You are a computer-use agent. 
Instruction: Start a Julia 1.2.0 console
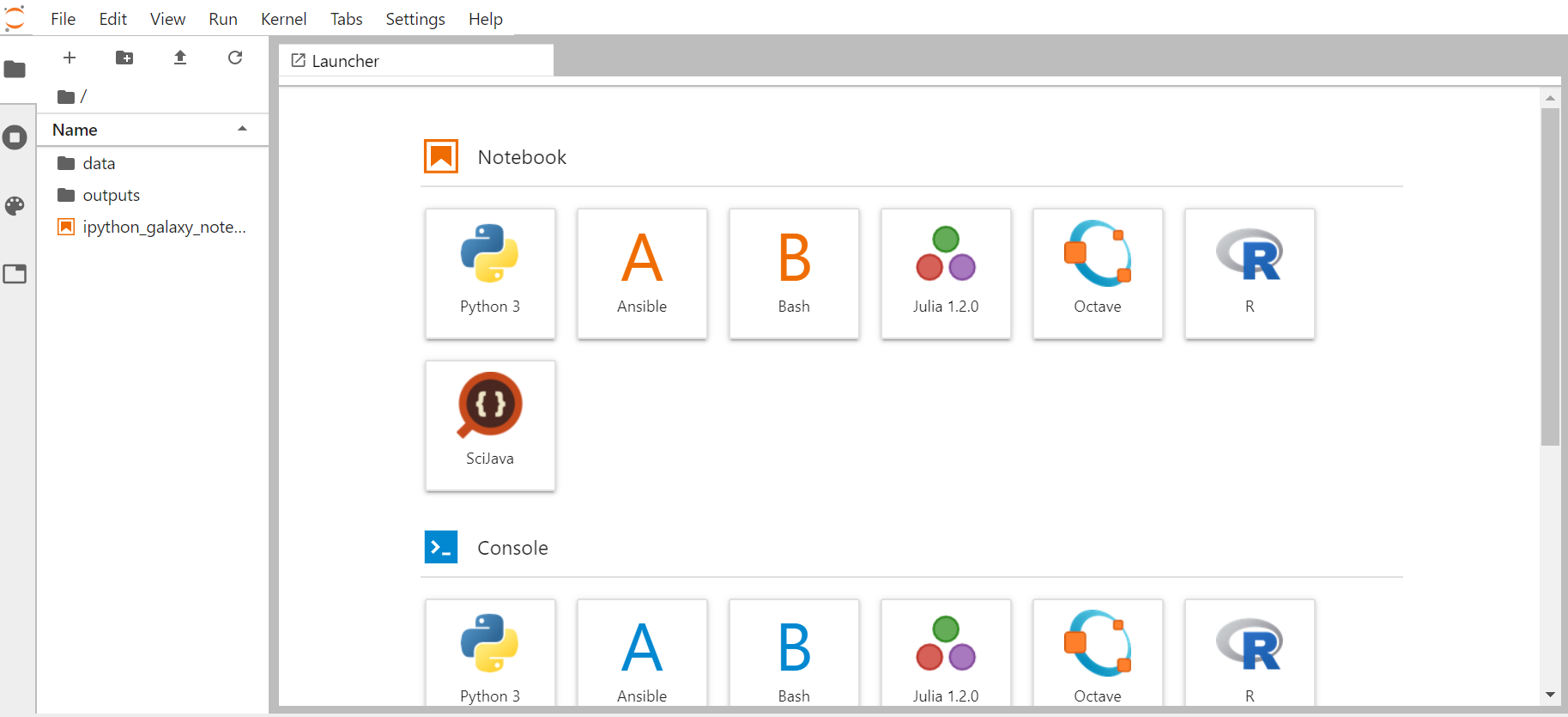click(946, 653)
